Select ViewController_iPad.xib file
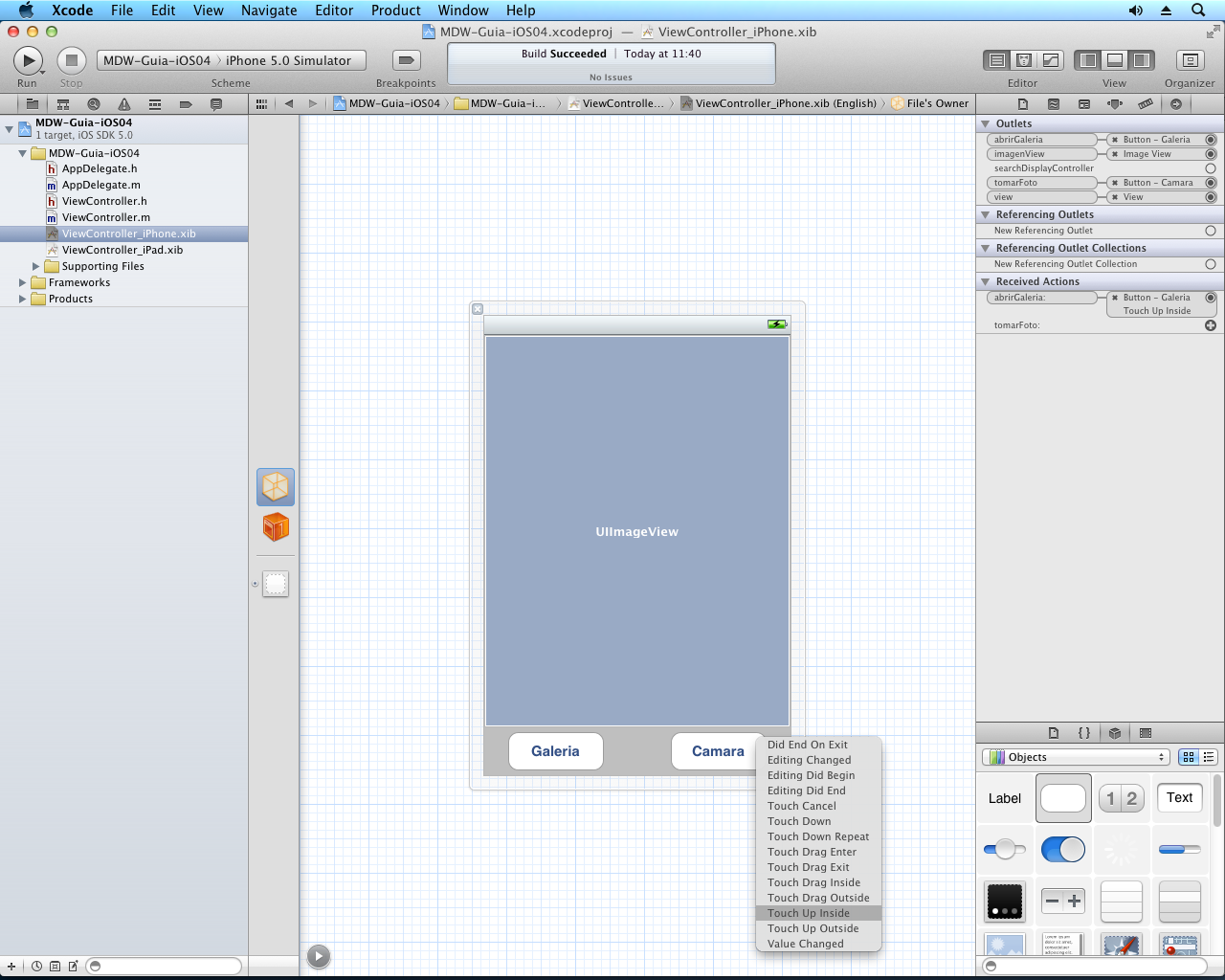Screen dimensions: 1225x980 (122, 250)
